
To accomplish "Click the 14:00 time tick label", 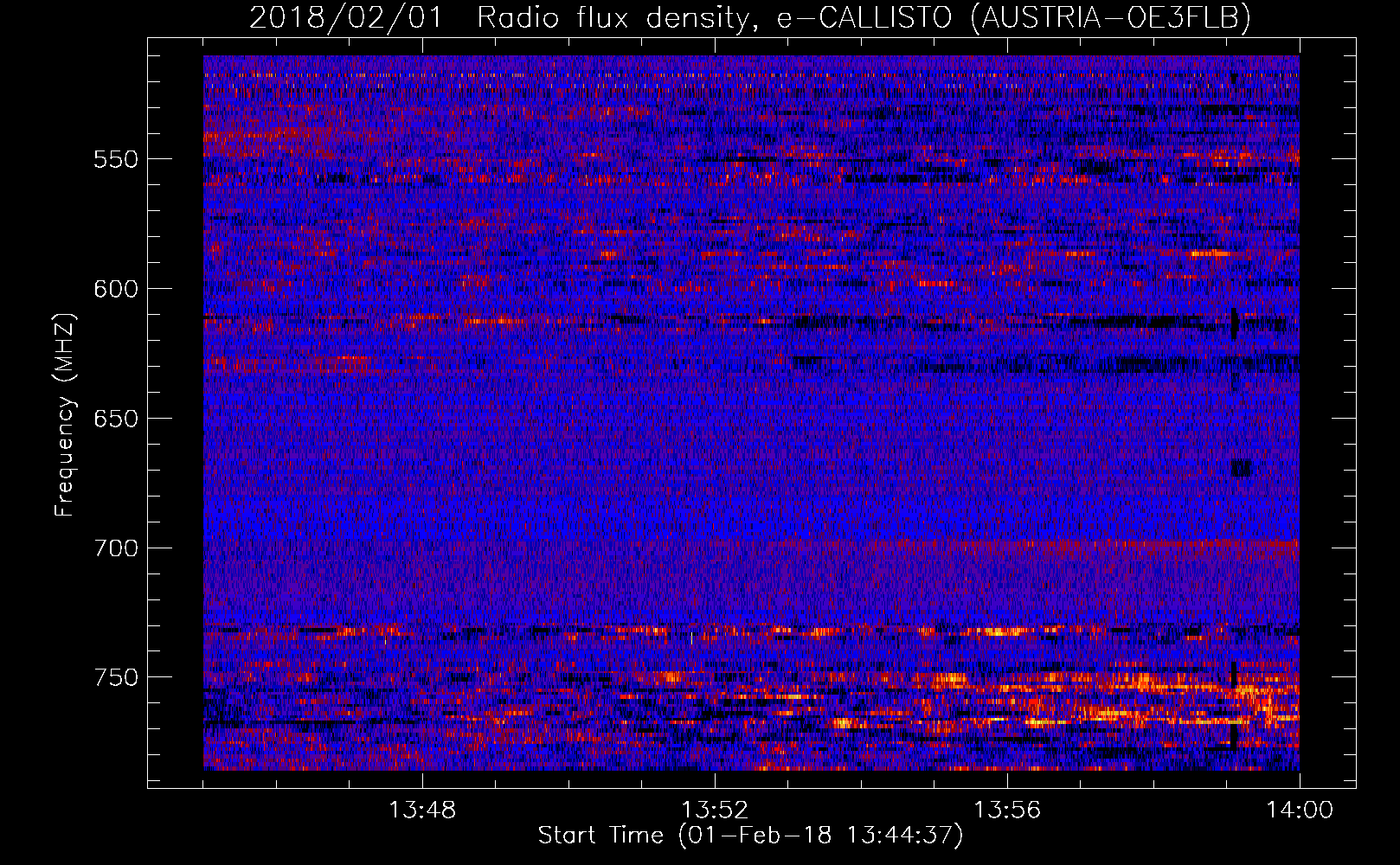I will click(1300, 811).
